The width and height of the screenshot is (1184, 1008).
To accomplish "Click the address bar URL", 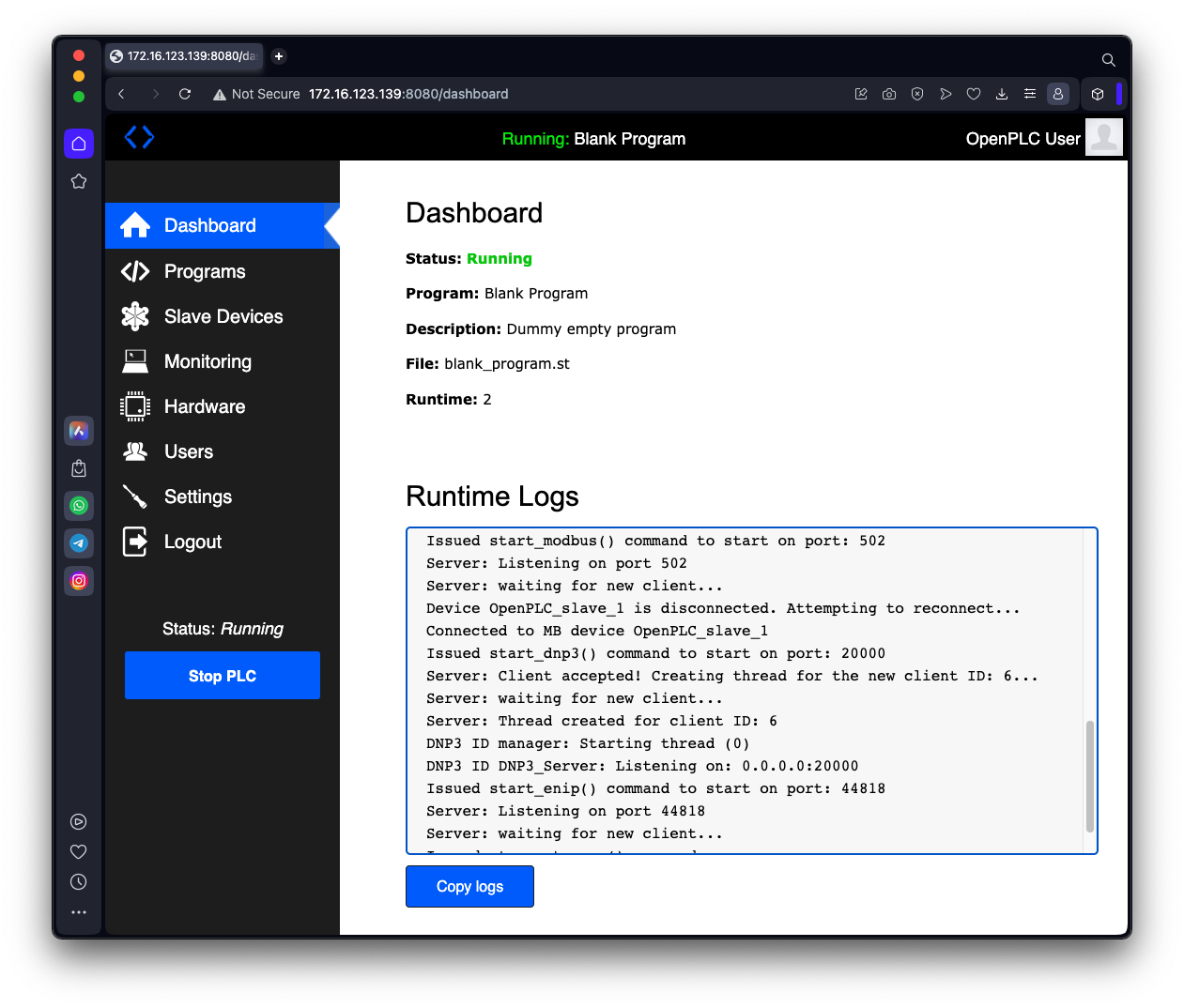I will click(x=408, y=94).
